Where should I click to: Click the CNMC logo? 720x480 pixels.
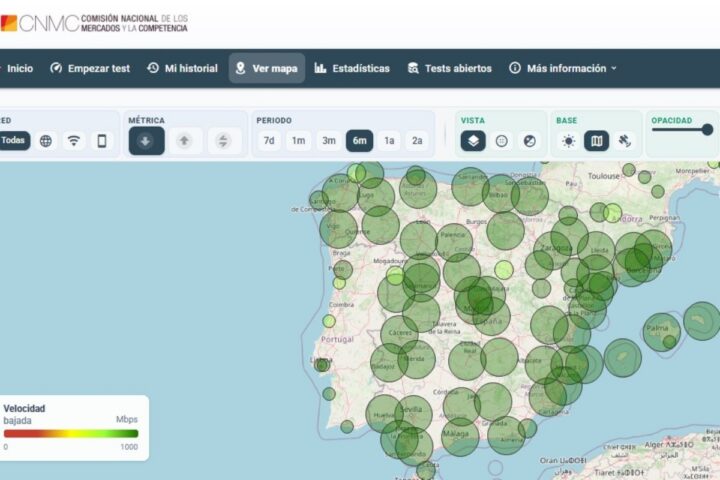point(94,23)
